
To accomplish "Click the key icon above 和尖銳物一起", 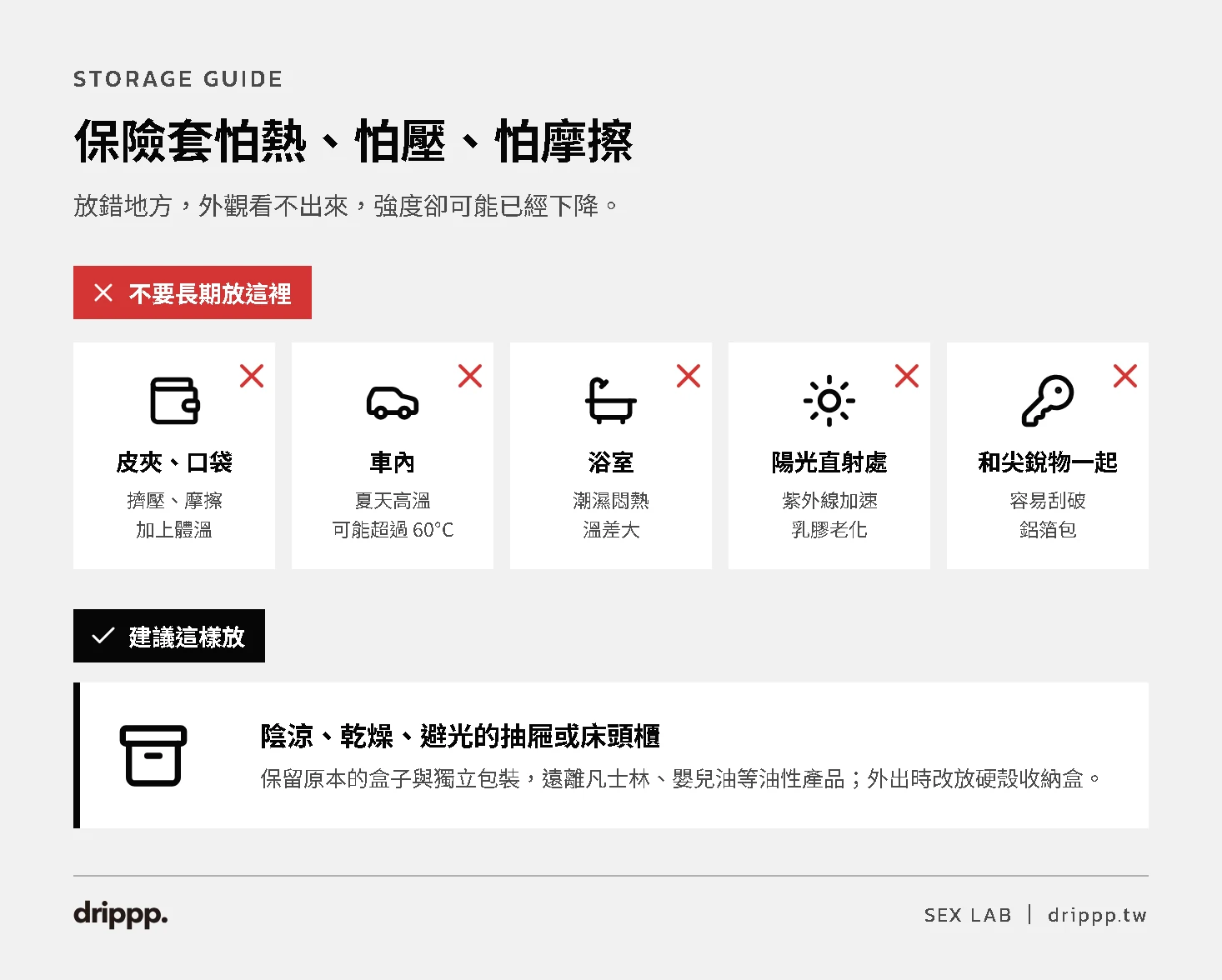I will 1048,401.
